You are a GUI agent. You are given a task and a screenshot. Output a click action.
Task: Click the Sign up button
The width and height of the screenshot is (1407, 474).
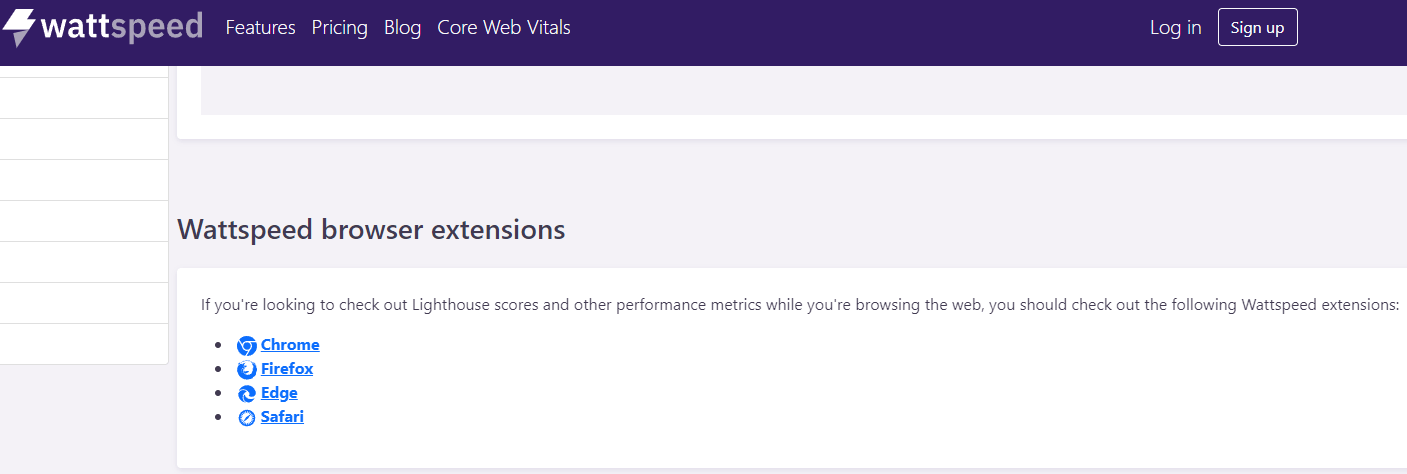click(x=1257, y=27)
